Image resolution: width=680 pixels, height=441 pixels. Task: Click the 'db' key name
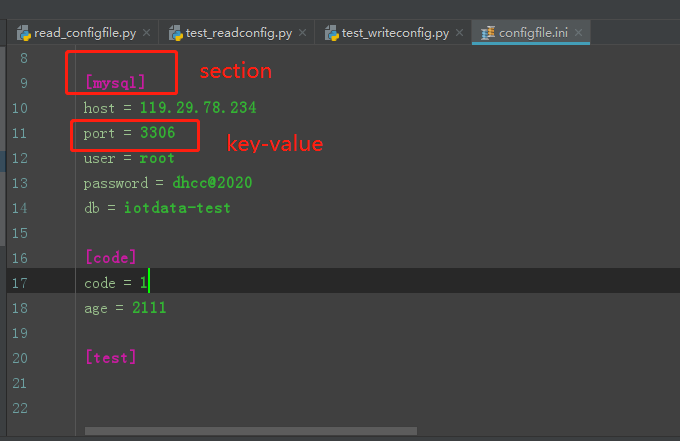(x=92, y=208)
